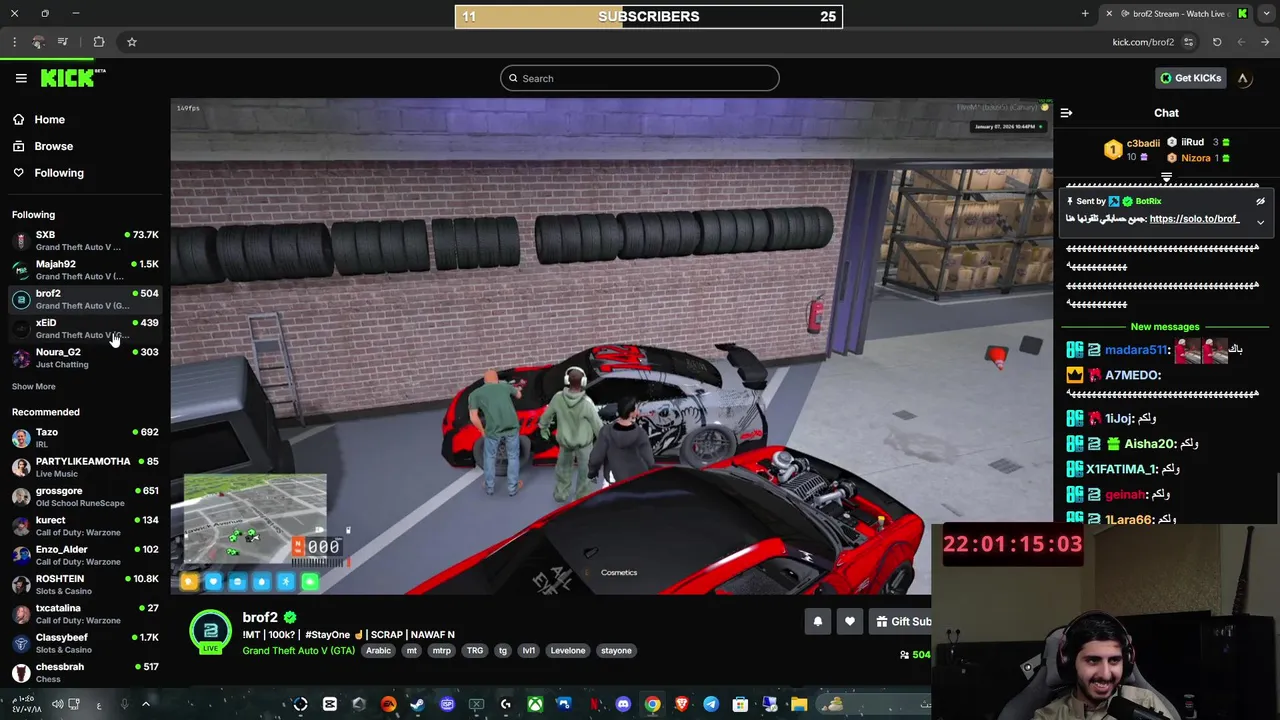Bookmark this page with the star icon
Image resolution: width=1280 pixels, height=720 pixels.
tap(131, 42)
